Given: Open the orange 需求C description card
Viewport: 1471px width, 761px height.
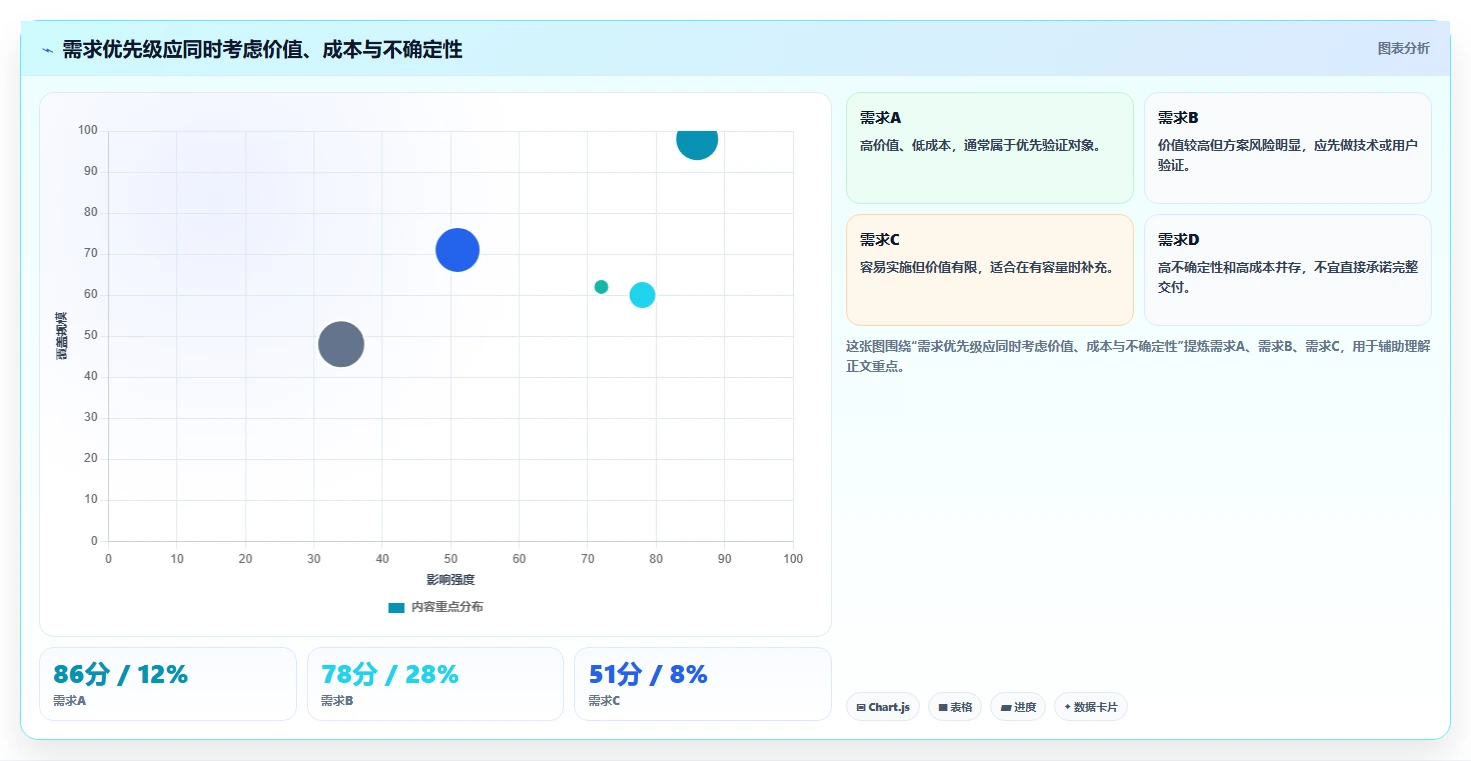Looking at the screenshot, I should [990, 270].
